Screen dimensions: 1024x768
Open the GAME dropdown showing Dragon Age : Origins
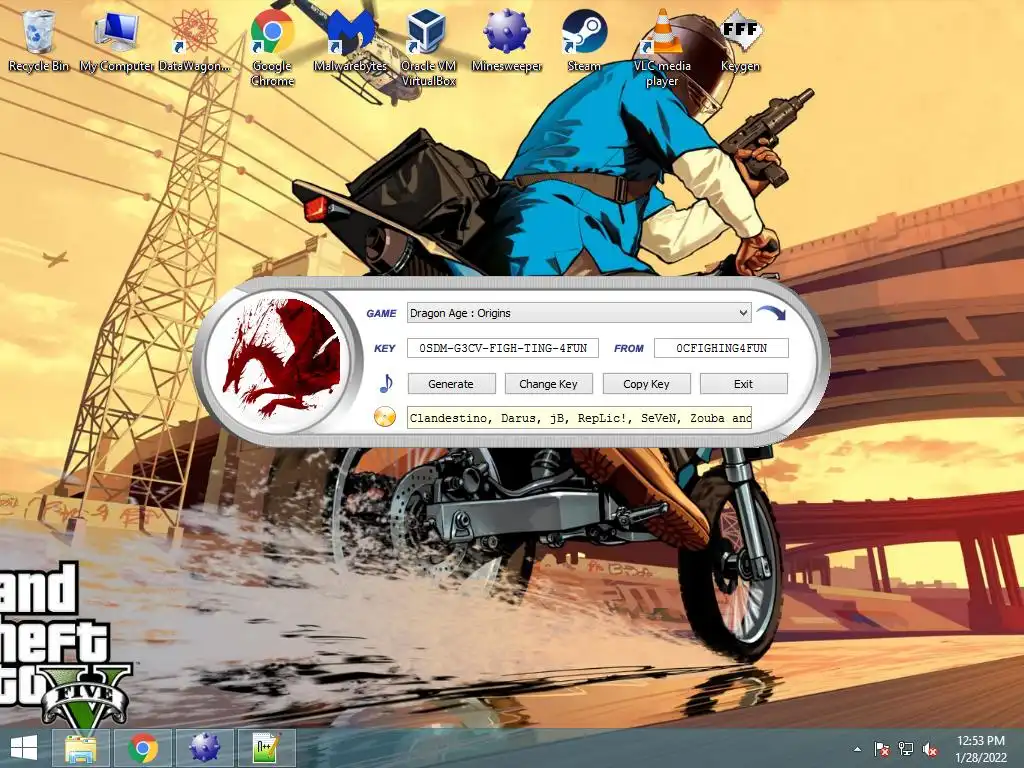pos(579,313)
